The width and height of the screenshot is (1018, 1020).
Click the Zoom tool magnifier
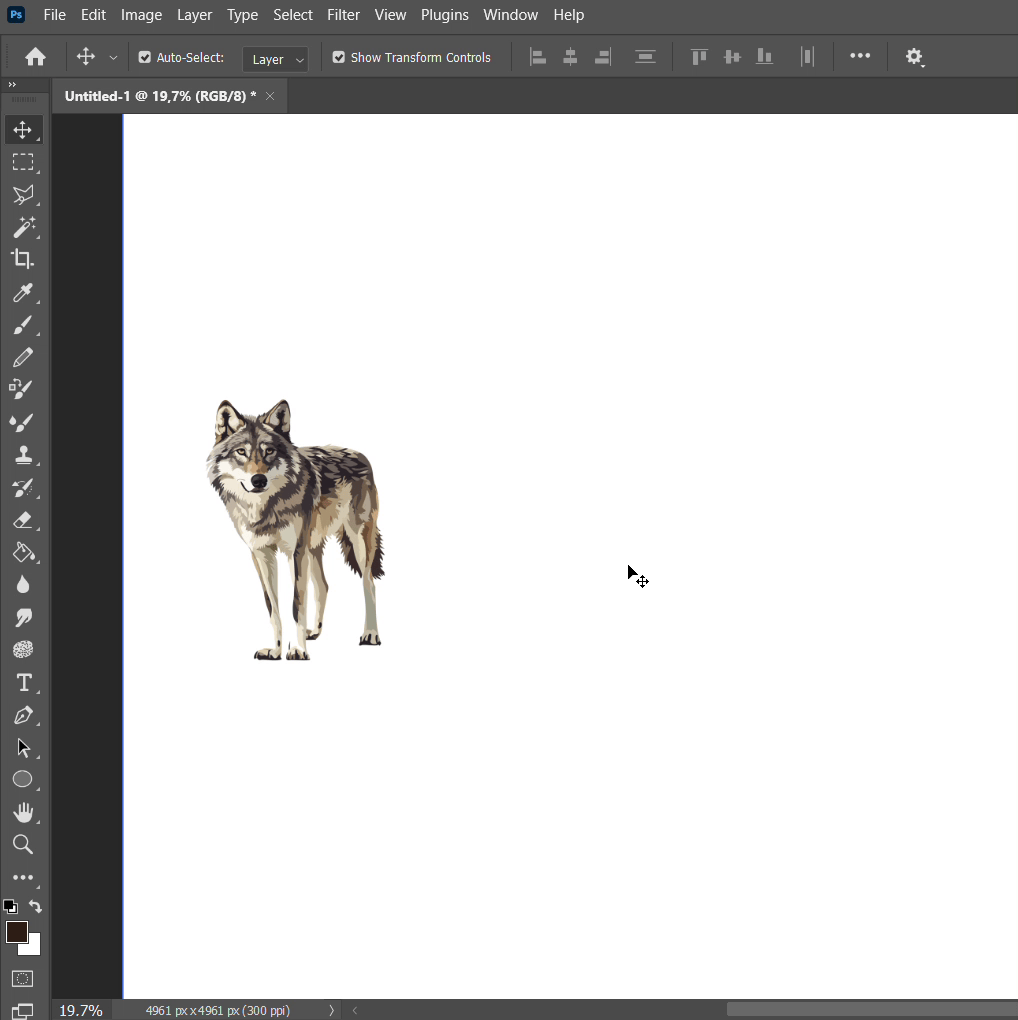click(x=23, y=844)
